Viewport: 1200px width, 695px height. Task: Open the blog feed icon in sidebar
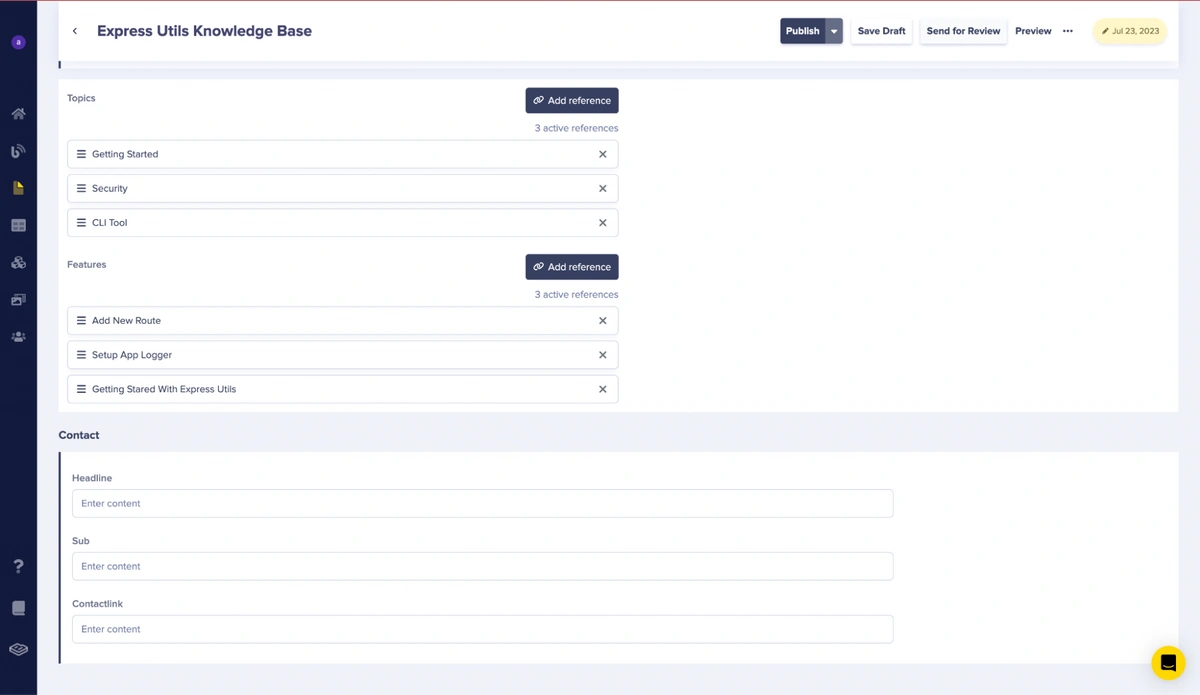coord(18,151)
